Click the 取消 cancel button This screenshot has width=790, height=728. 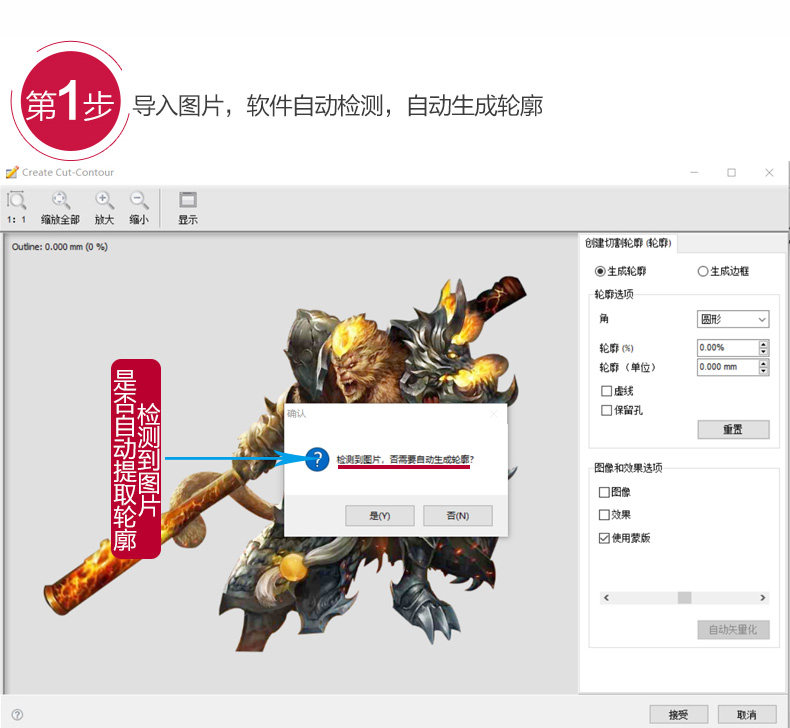pyautogui.click(x=747, y=714)
